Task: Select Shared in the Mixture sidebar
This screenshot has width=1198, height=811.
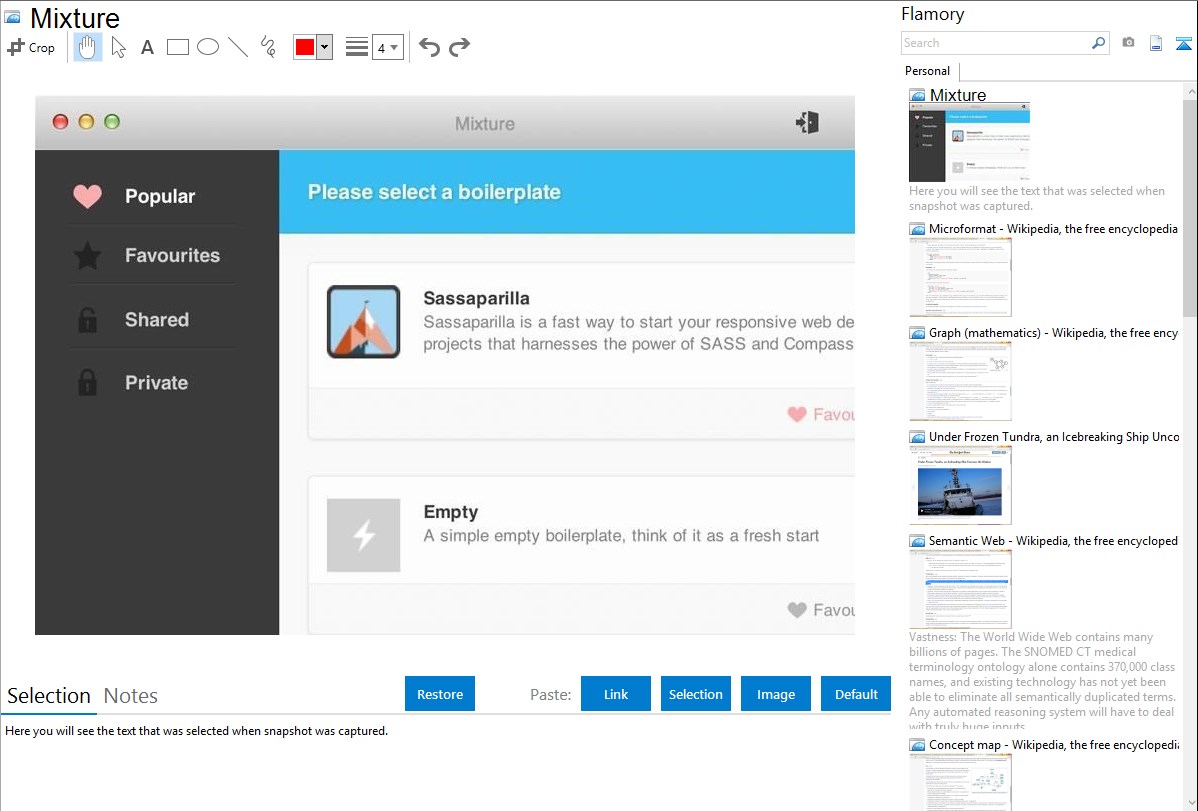Action: click(x=157, y=320)
